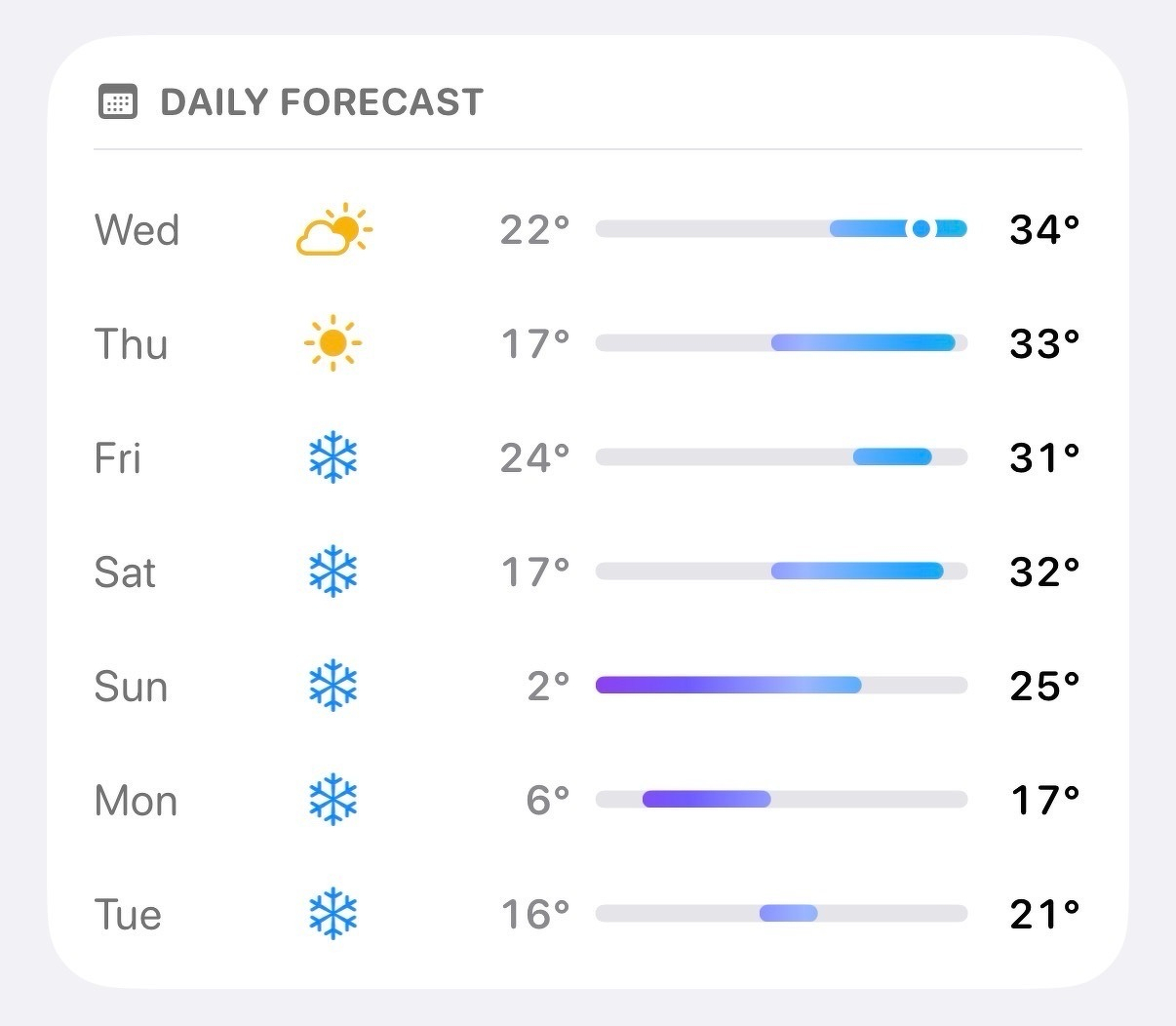Click Saturday's high temperature 32°
Screen dimensions: 1176x1026
coord(1044,572)
